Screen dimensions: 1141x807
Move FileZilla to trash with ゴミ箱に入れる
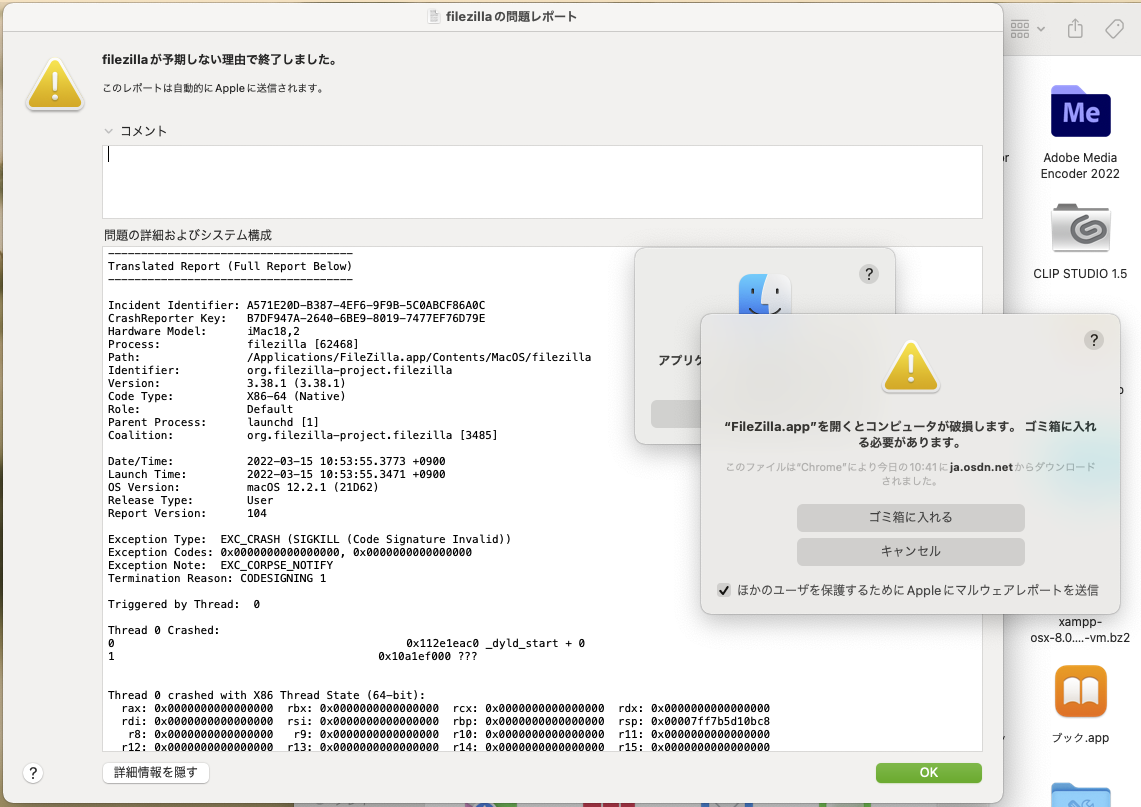(910, 517)
